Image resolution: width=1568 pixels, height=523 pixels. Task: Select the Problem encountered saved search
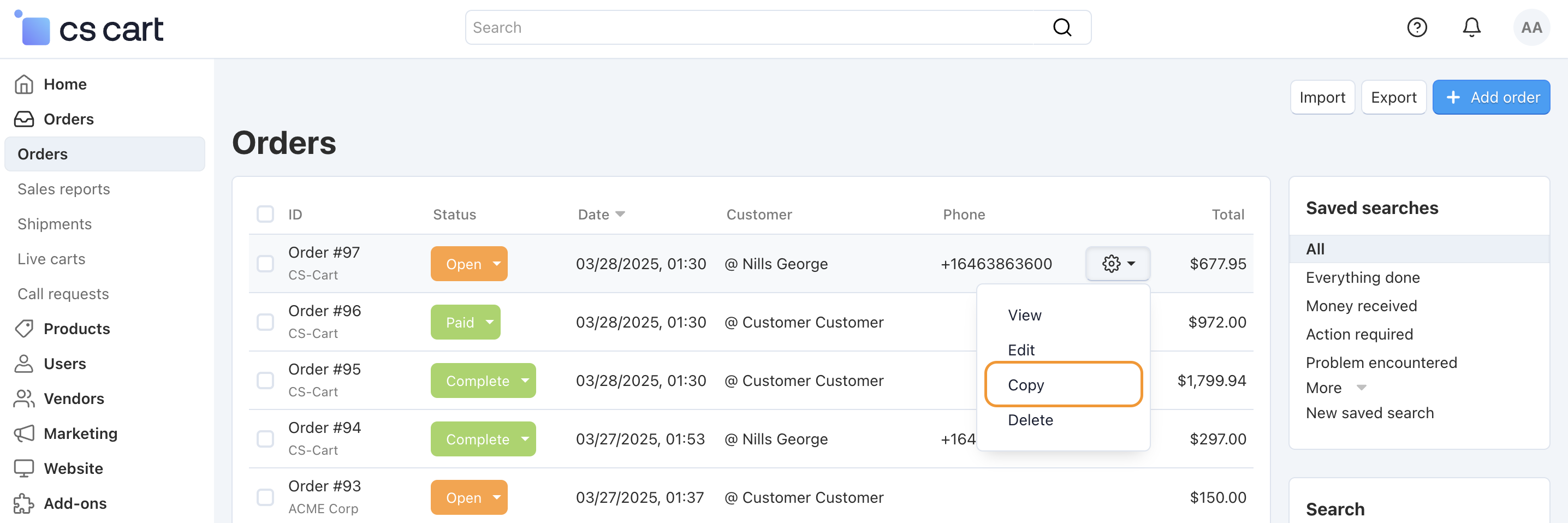[x=1381, y=362]
